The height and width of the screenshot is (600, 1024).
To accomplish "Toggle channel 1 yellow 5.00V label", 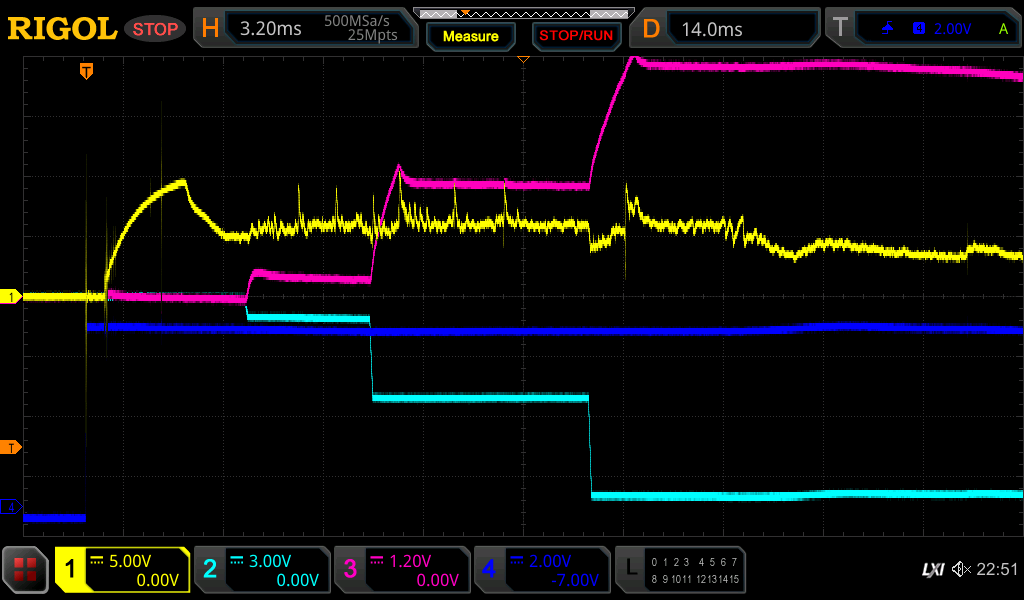I will tap(122, 570).
